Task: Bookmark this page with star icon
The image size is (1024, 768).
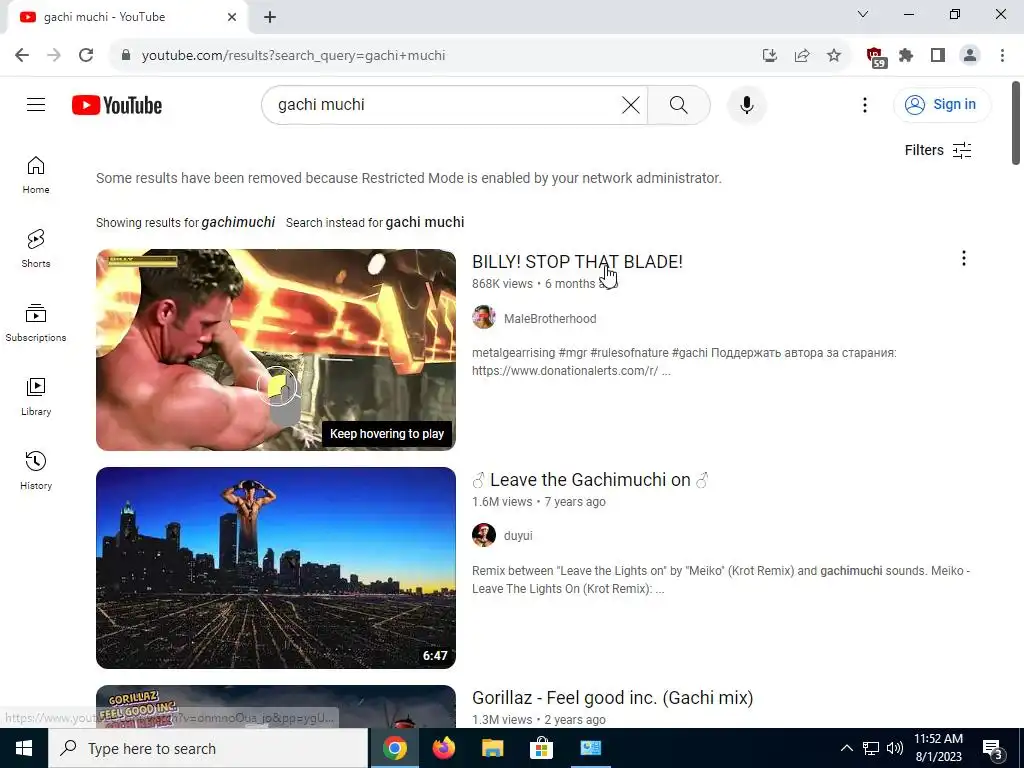Action: 834,56
